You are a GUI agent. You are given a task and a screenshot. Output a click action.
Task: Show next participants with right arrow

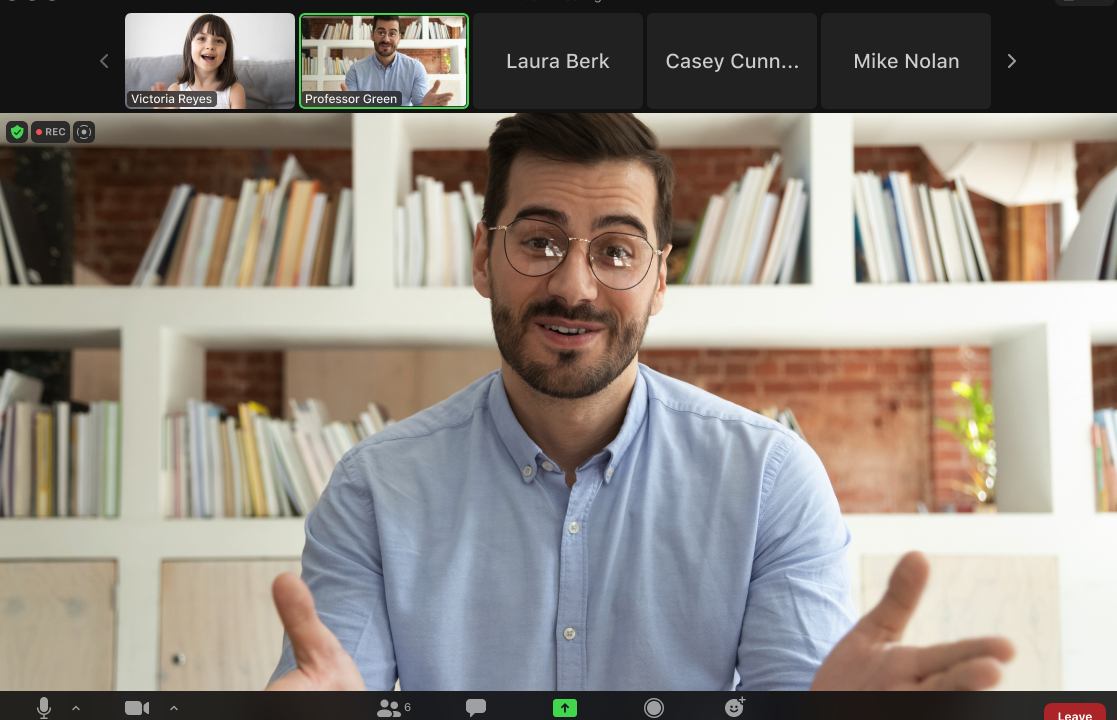click(1012, 61)
